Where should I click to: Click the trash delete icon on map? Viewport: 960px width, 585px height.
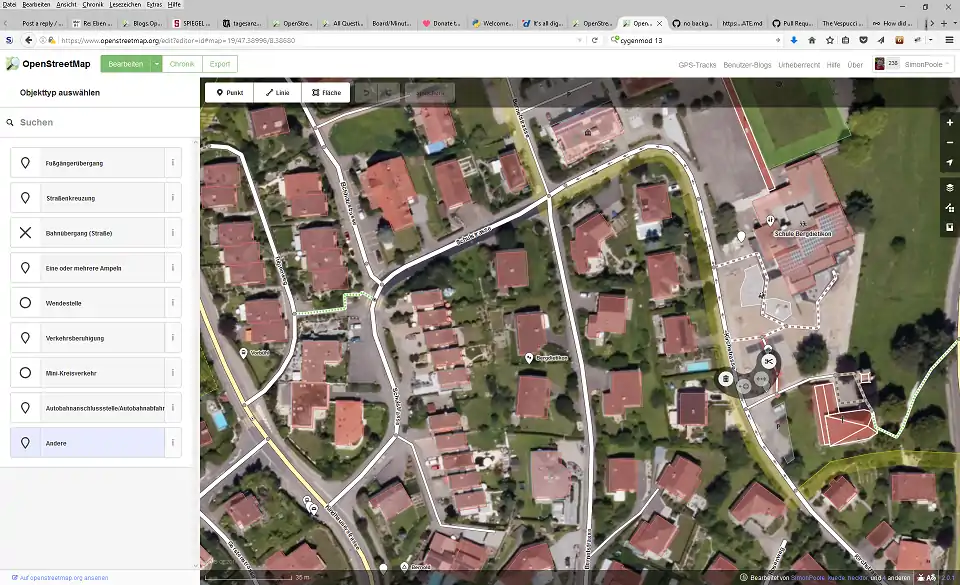[725, 379]
